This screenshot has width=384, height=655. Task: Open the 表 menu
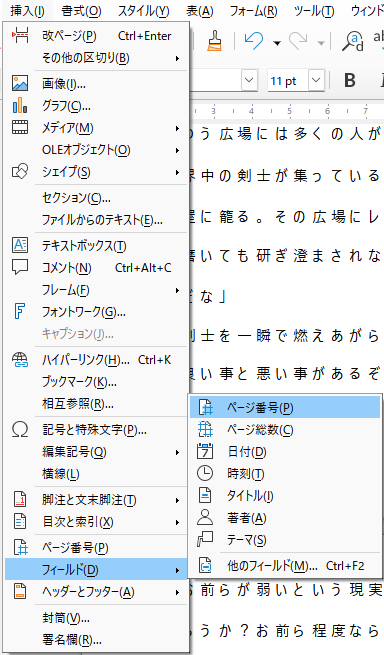pyautogui.click(x=200, y=11)
